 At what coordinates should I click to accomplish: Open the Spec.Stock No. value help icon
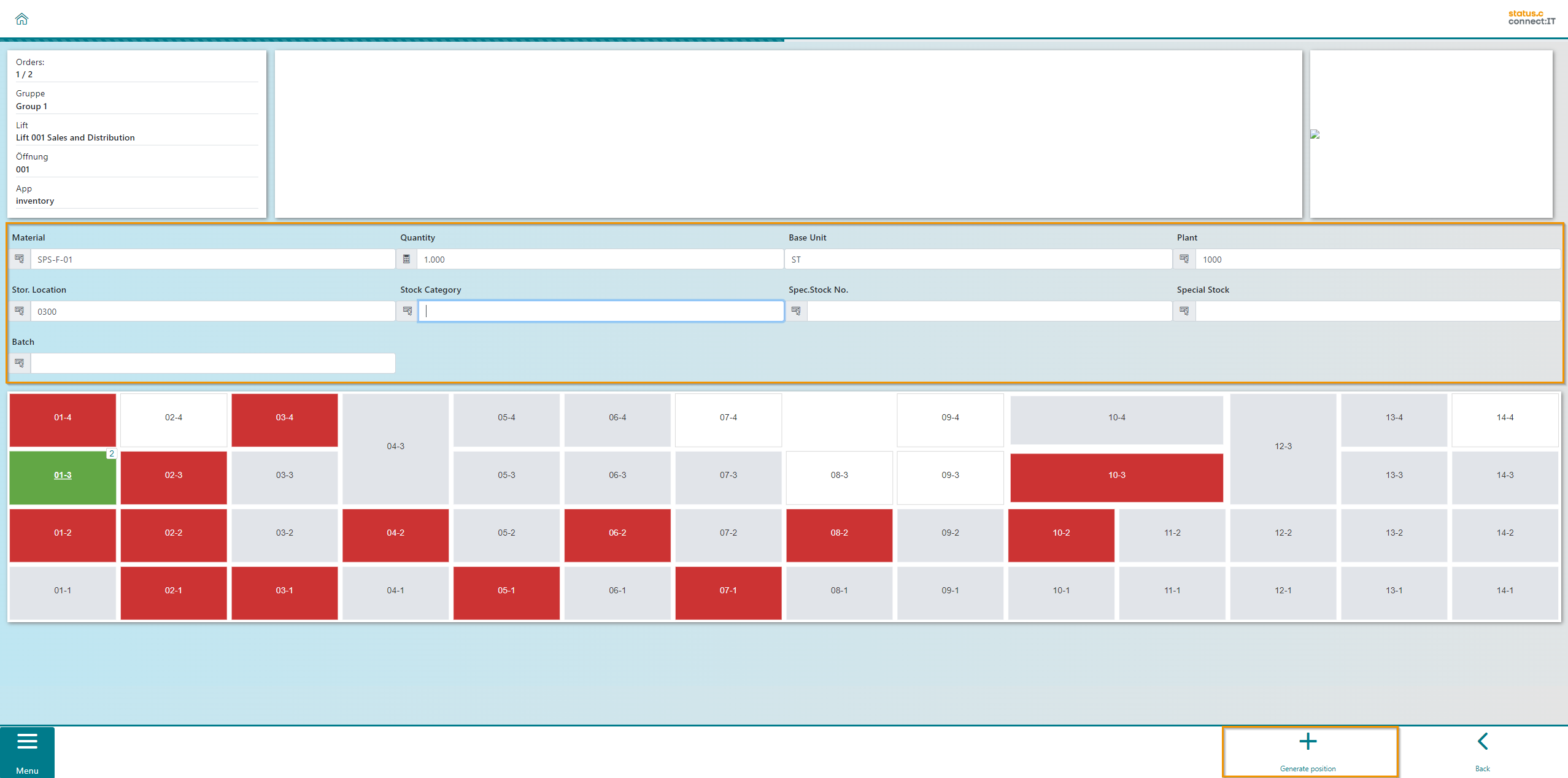pyautogui.click(x=796, y=311)
